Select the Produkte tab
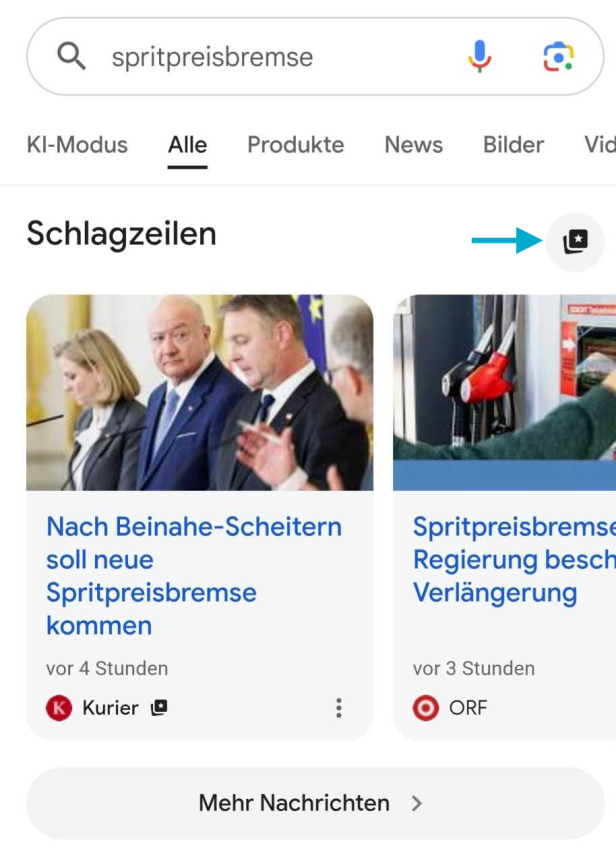Viewport: 616px width, 863px height. pos(295,145)
